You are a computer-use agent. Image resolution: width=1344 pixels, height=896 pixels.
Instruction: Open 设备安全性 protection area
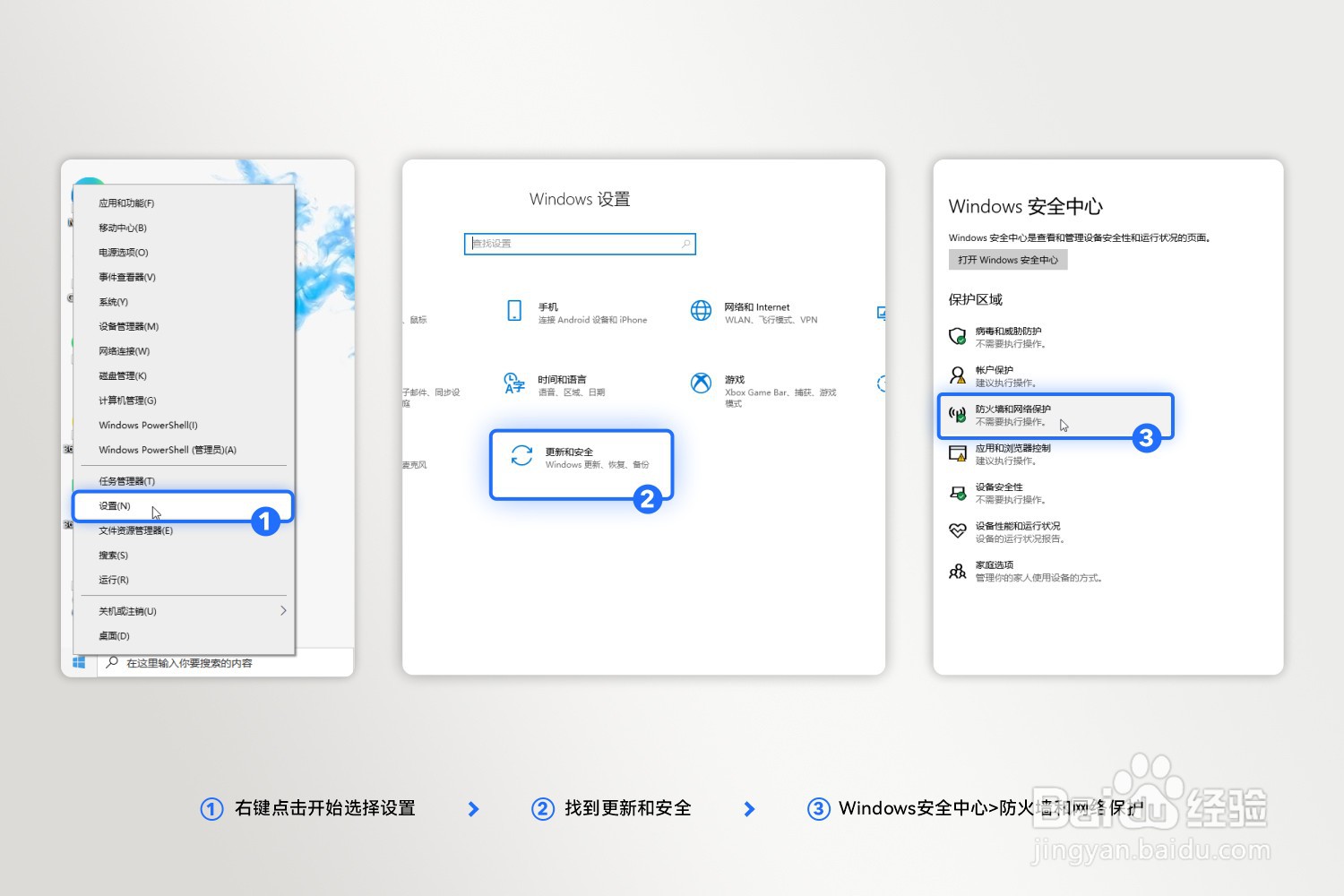point(999,487)
